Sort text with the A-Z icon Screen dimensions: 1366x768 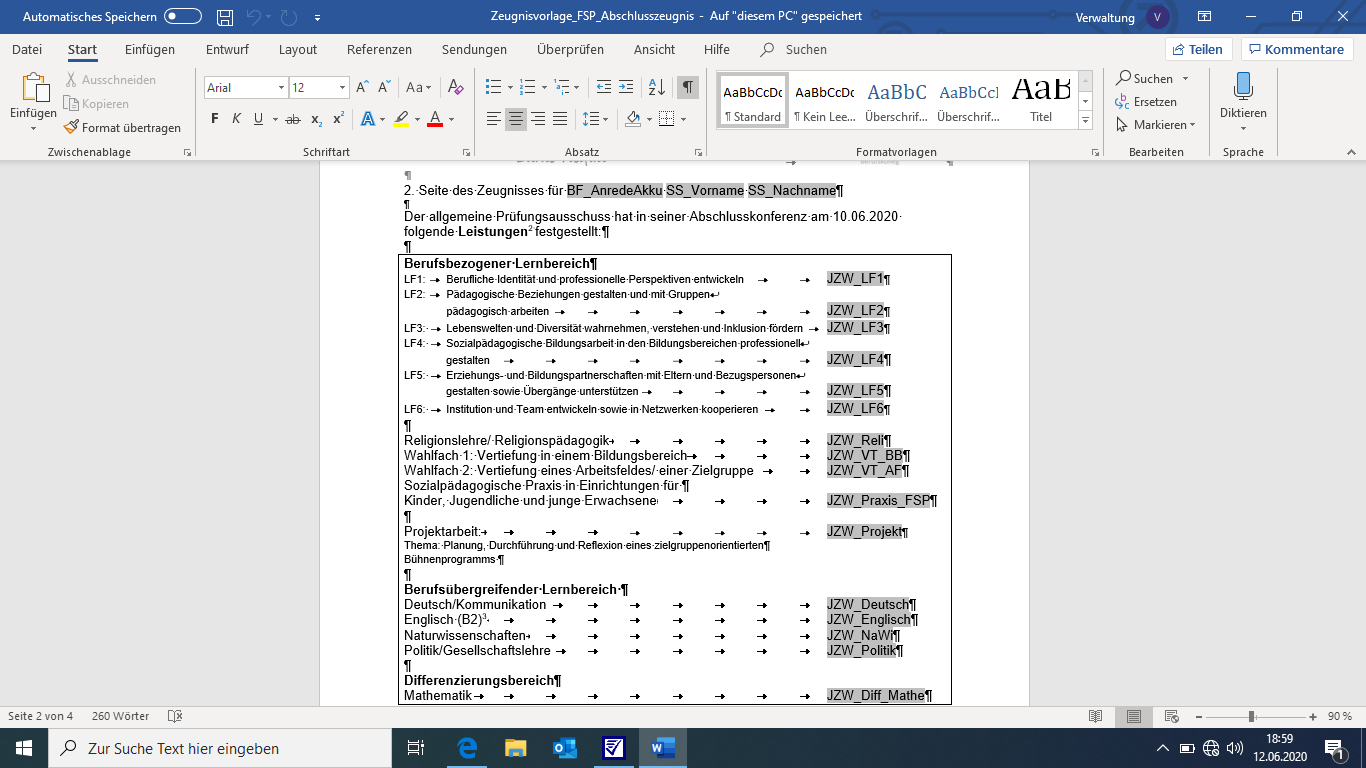(657, 87)
